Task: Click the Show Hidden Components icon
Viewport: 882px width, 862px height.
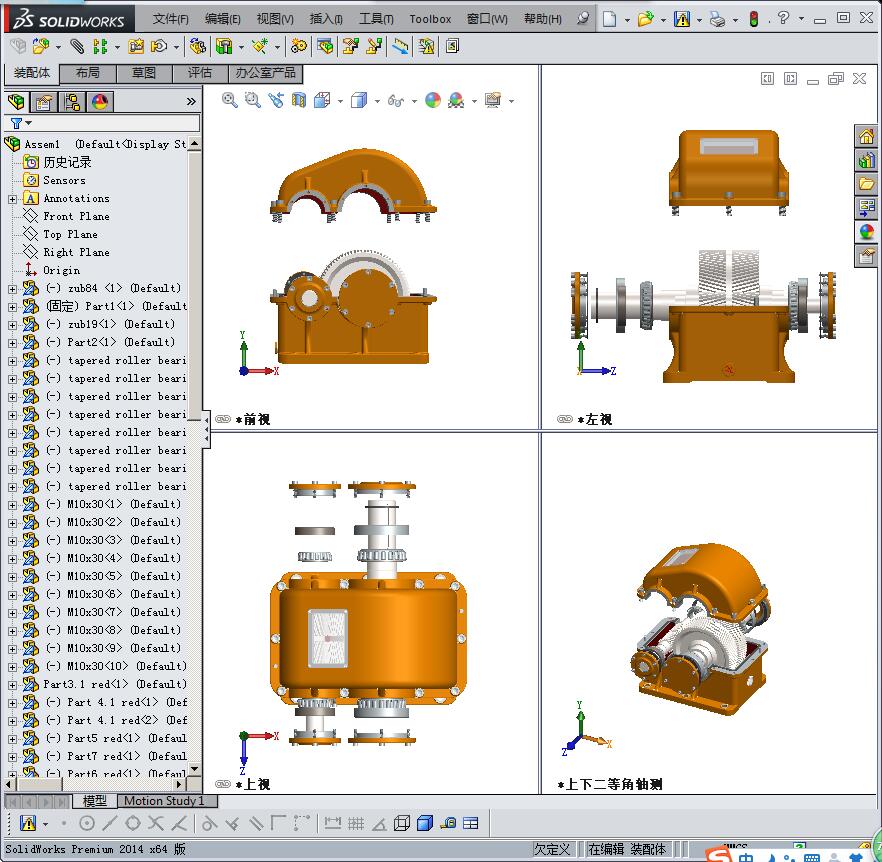Action: [197, 46]
